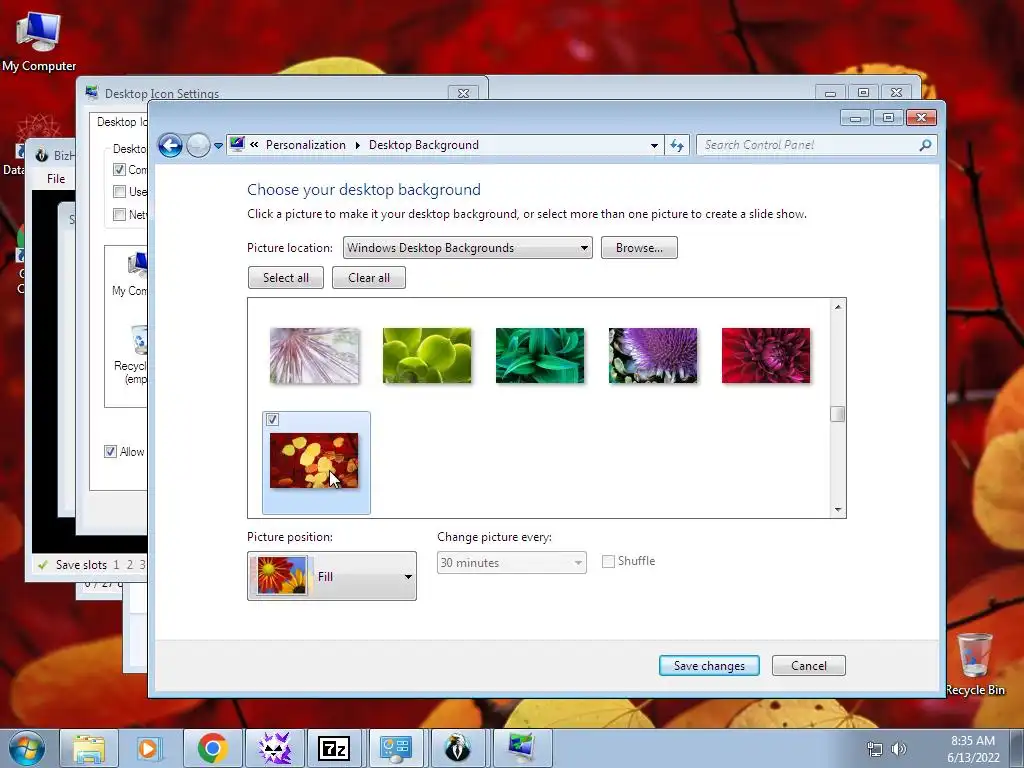The width and height of the screenshot is (1024, 768).
Task: Open 7-Zip from the taskbar
Action: pos(334,748)
